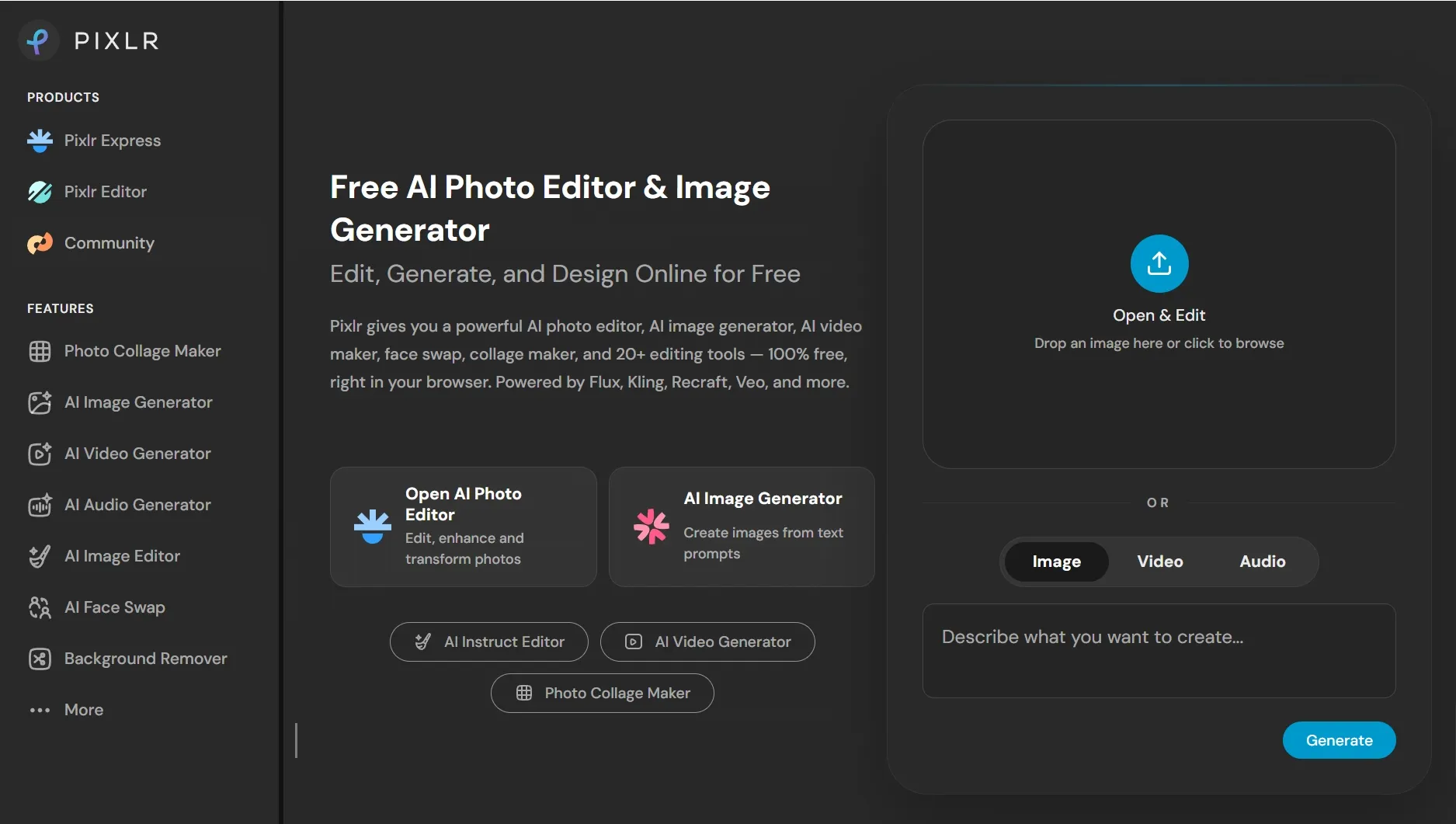Click the Pixlr logo icon
The width and height of the screenshot is (1456, 824).
[39, 40]
